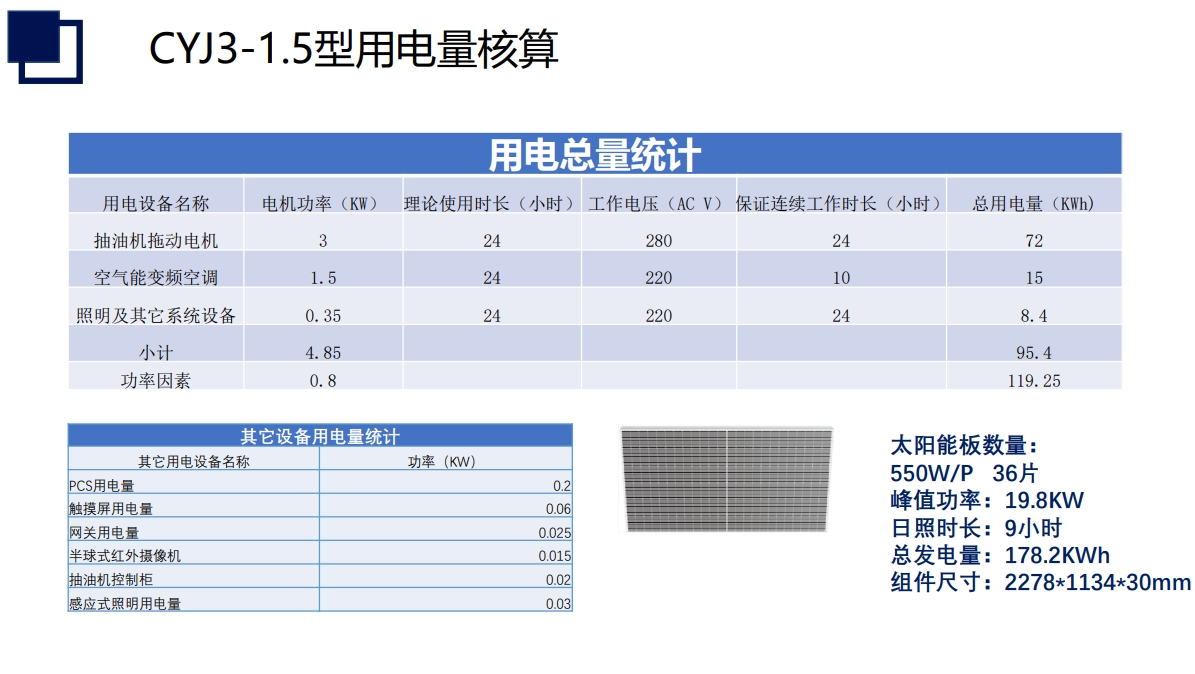Click the 感应式照明用电量 row label
Viewport: 1195px width, 674px height.
click(x=125, y=604)
